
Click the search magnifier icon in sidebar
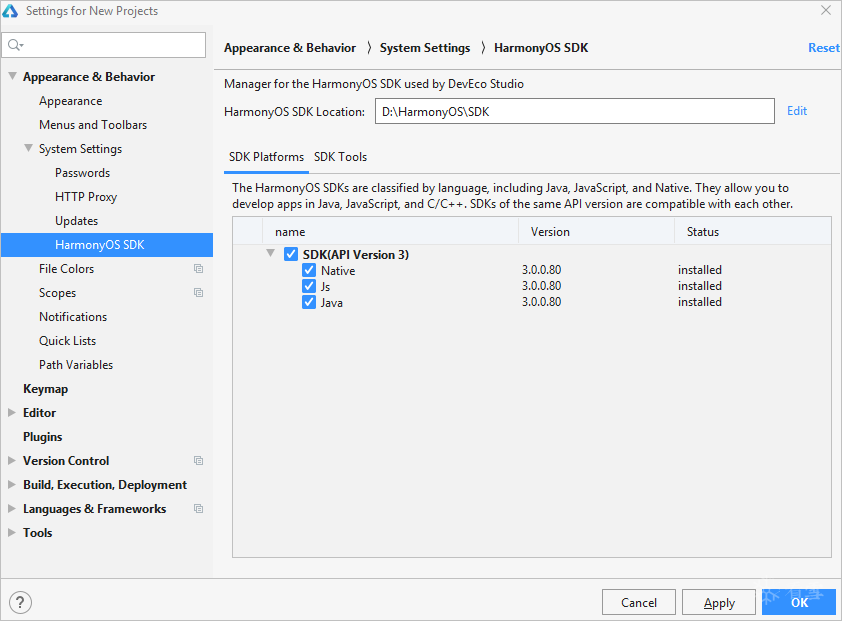tap(15, 45)
